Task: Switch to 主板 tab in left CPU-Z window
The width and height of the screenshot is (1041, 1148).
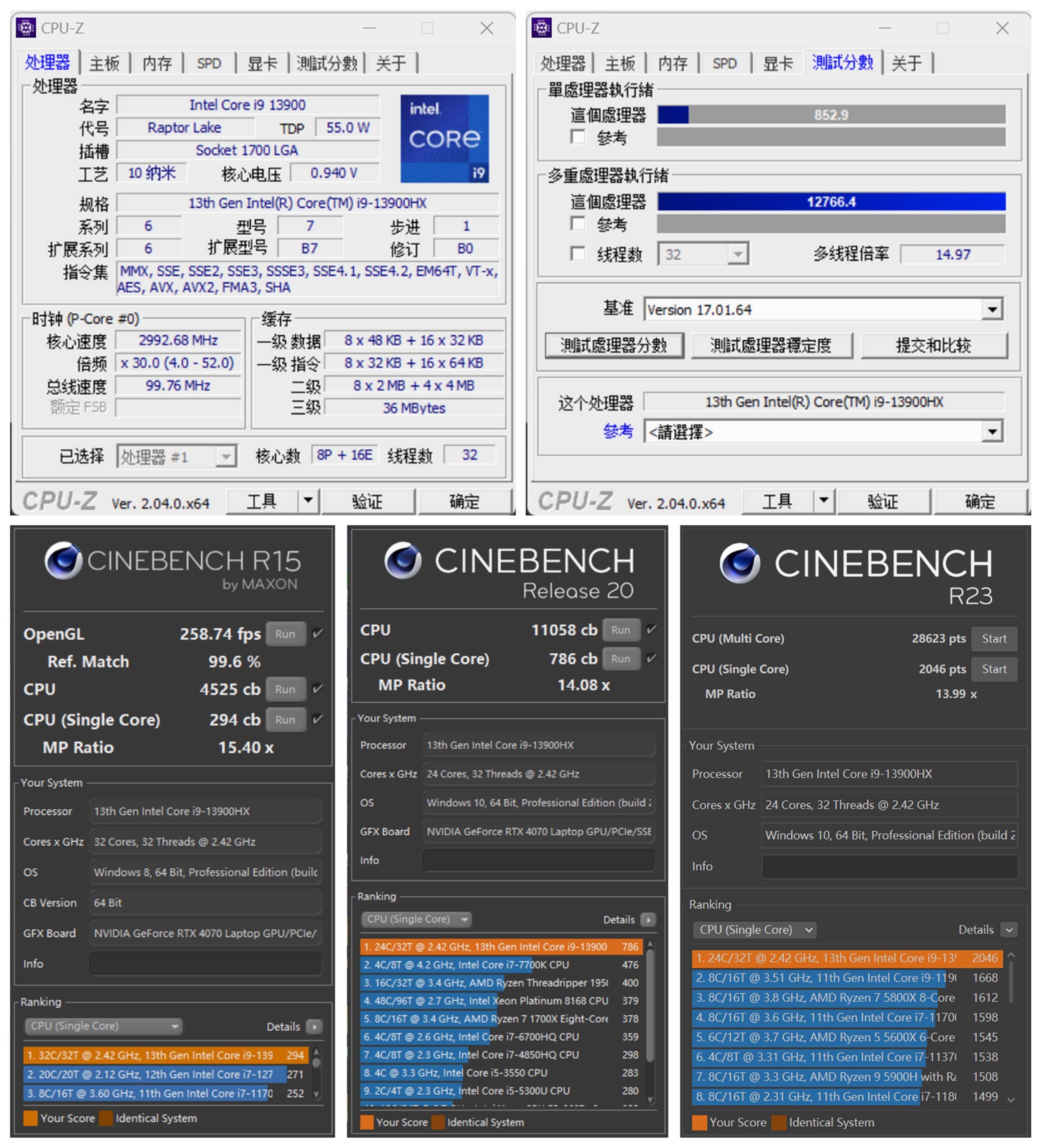Action: click(104, 63)
